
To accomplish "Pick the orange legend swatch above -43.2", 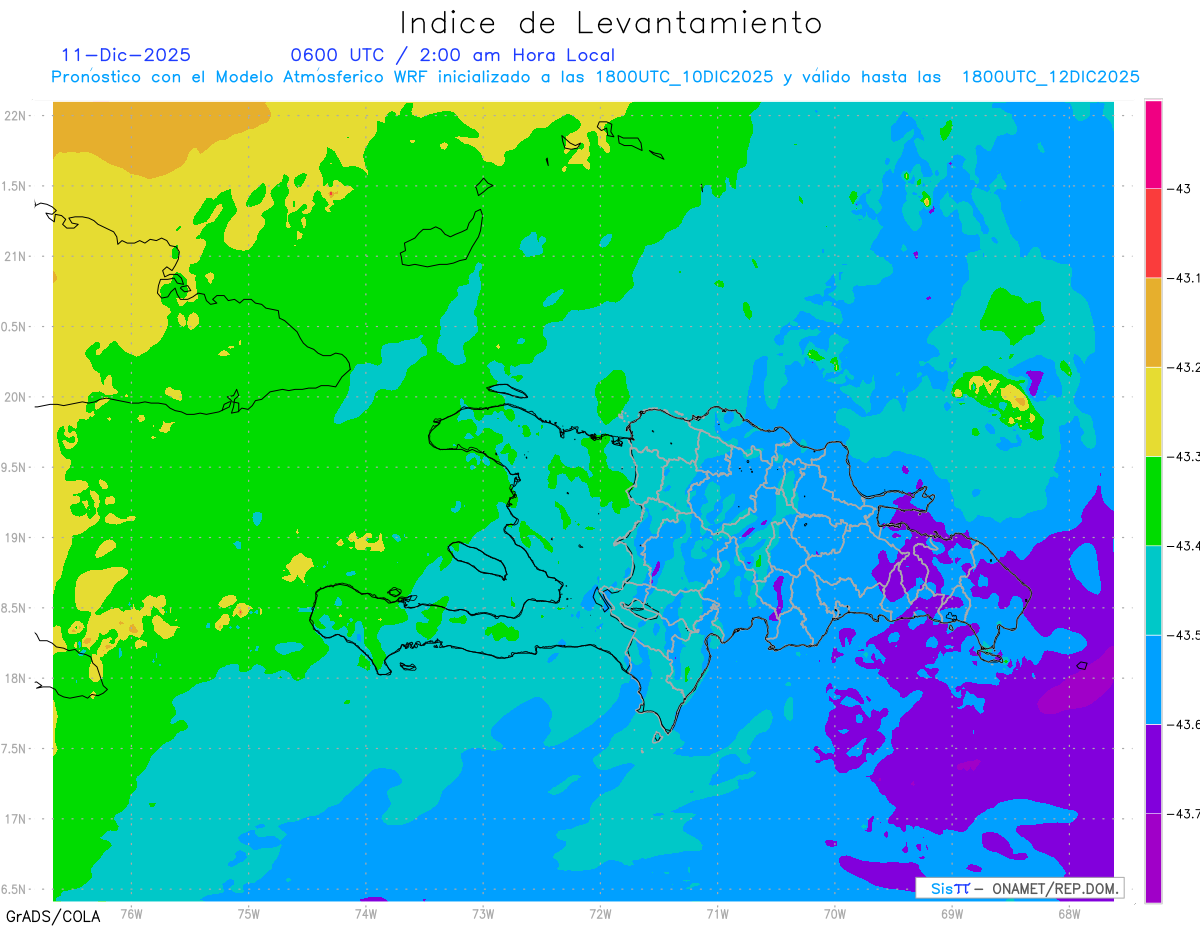I will [1153, 322].
